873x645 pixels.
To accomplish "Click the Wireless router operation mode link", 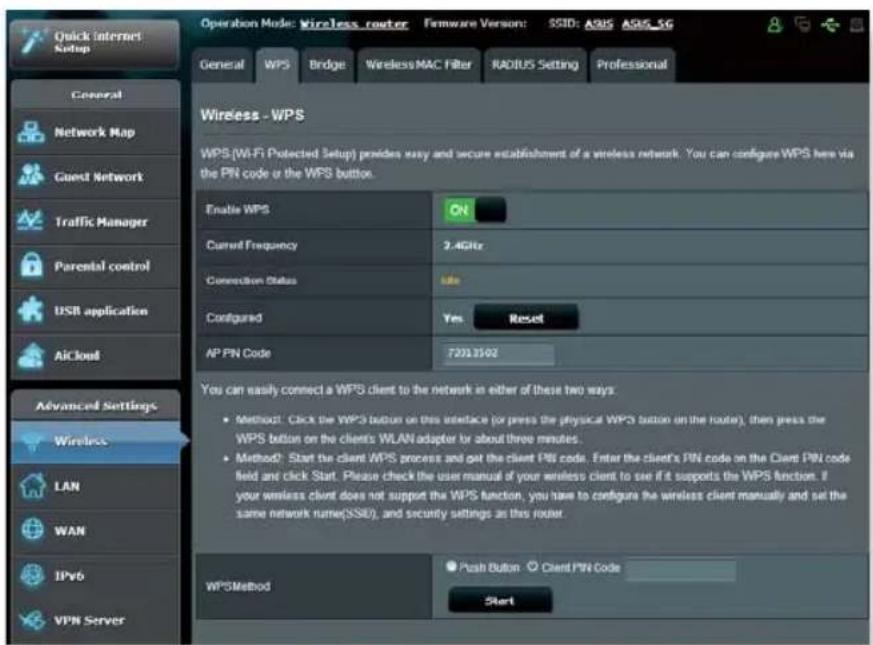I will coord(354,25).
